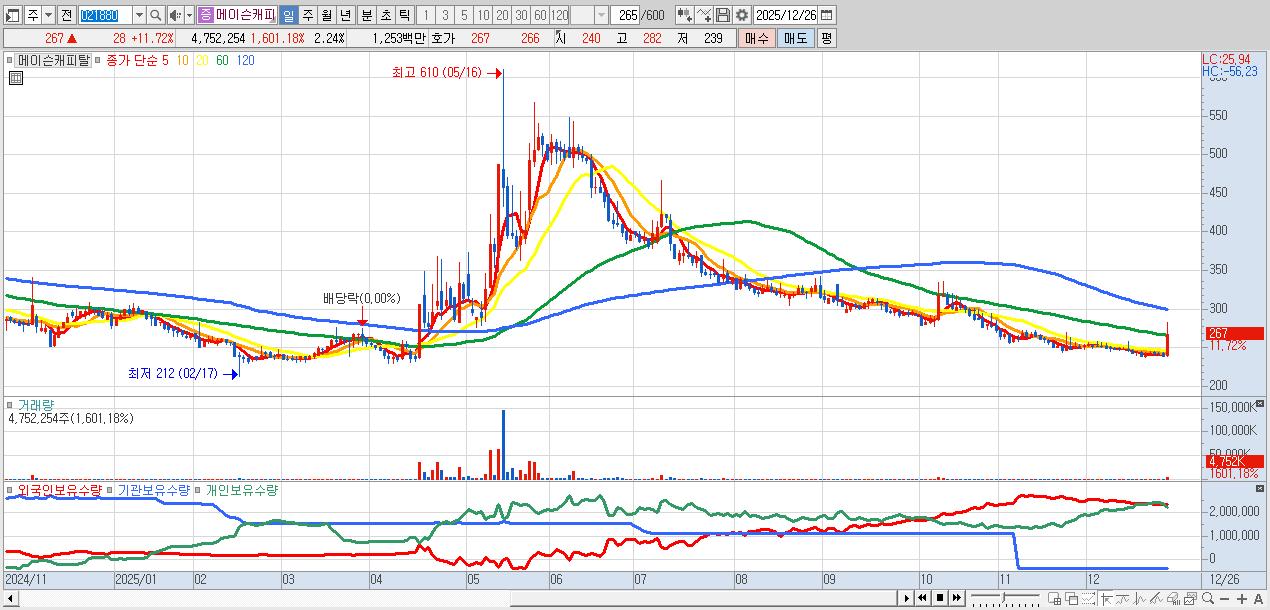Click the overlapping windows icon
This screenshot has height=610, width=1270.
pos(1072,598)
